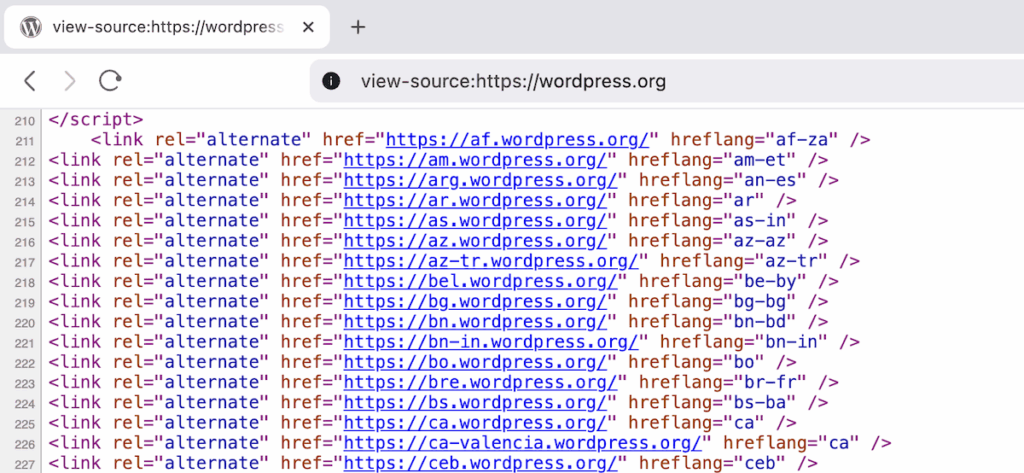Click line number 227
The width and height of the screenshot is (1024, 473).
(x=24, y=465)
